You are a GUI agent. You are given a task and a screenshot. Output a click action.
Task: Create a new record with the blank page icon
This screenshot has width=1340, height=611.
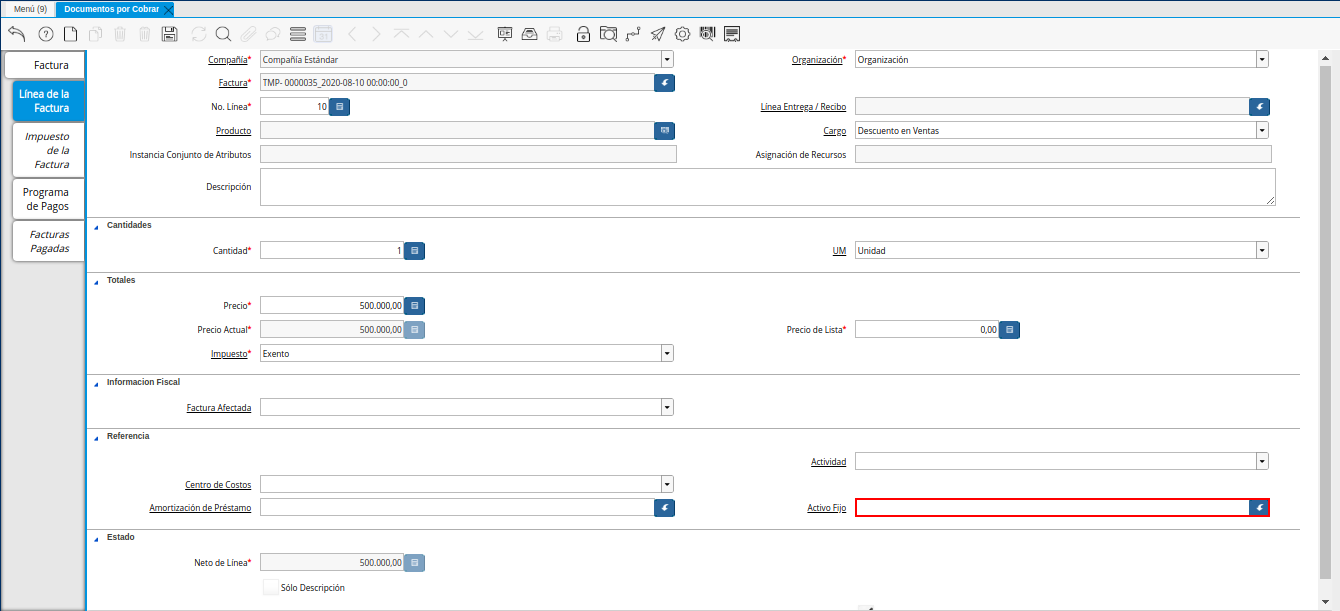pyautogui.click(x=70, y=34)
